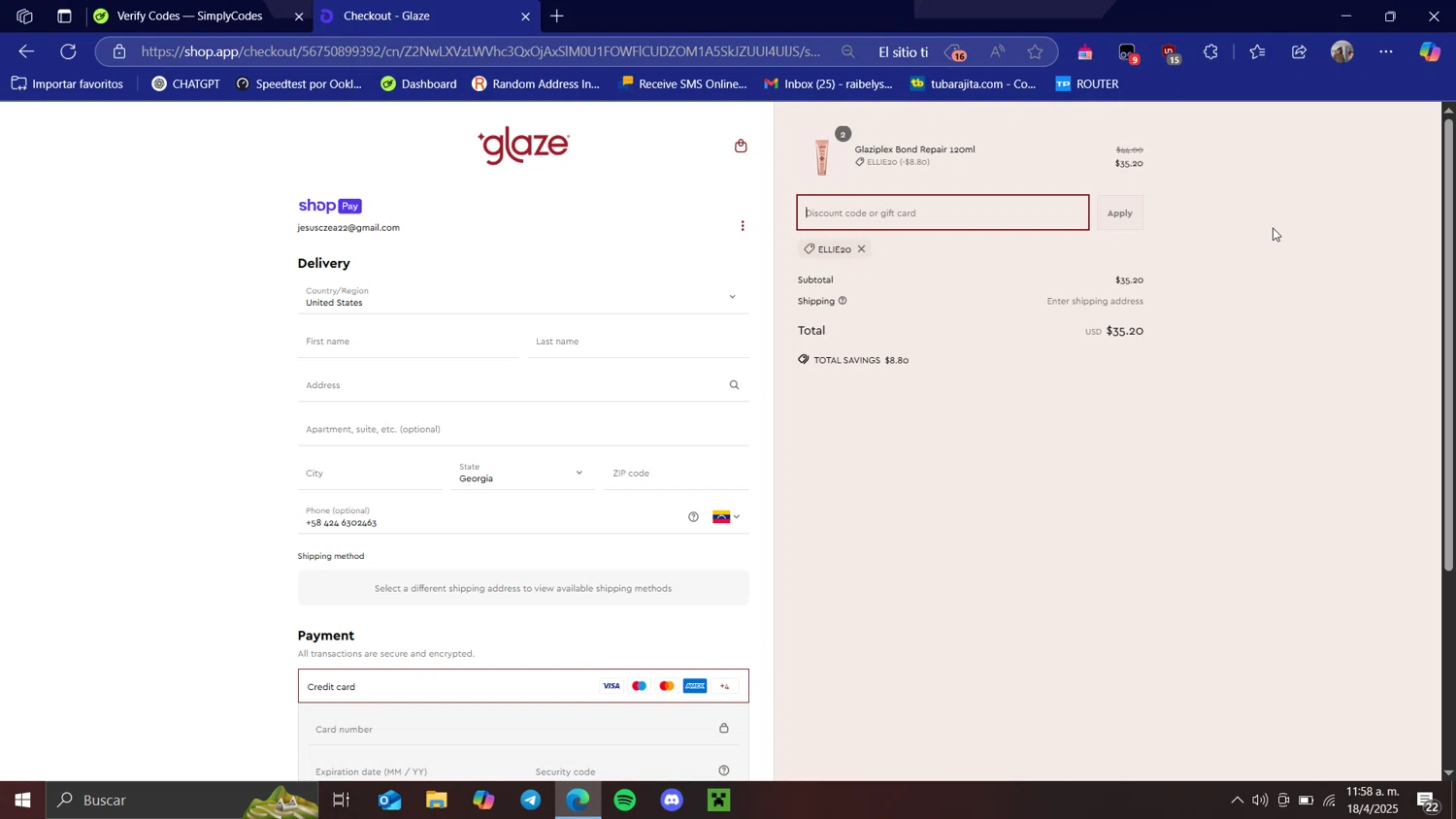Open the zoom magnifier in address bar
The width and height of the screenshot is (1456, 819).
point(847,52)
